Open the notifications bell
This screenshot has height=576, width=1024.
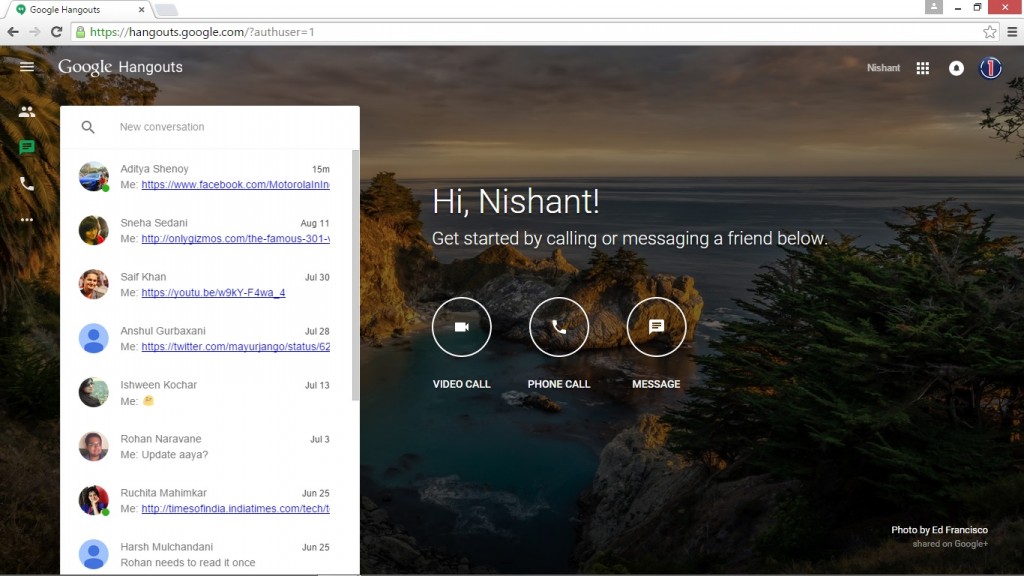click(956, 68)
